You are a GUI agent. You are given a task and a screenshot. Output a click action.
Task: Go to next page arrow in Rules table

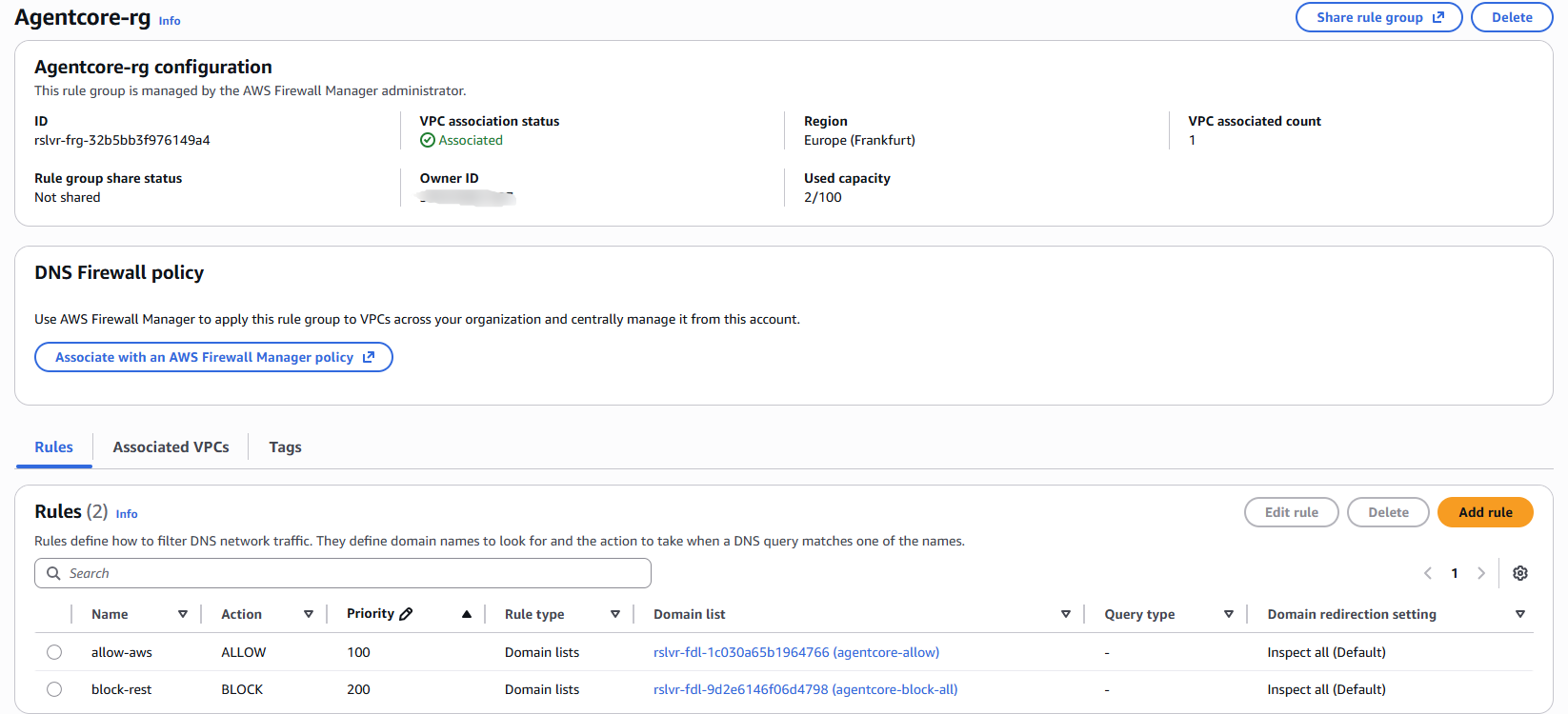pyautogui.click(x=1481, y=573)
